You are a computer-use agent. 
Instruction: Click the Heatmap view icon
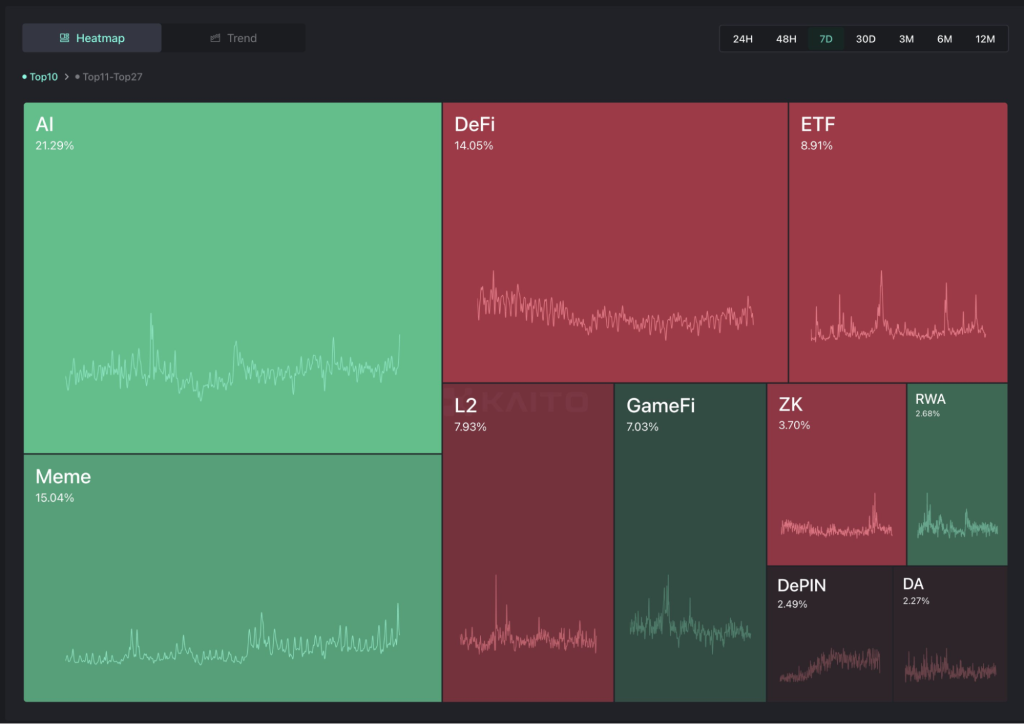pyautogui.click(x=64, y=38)
